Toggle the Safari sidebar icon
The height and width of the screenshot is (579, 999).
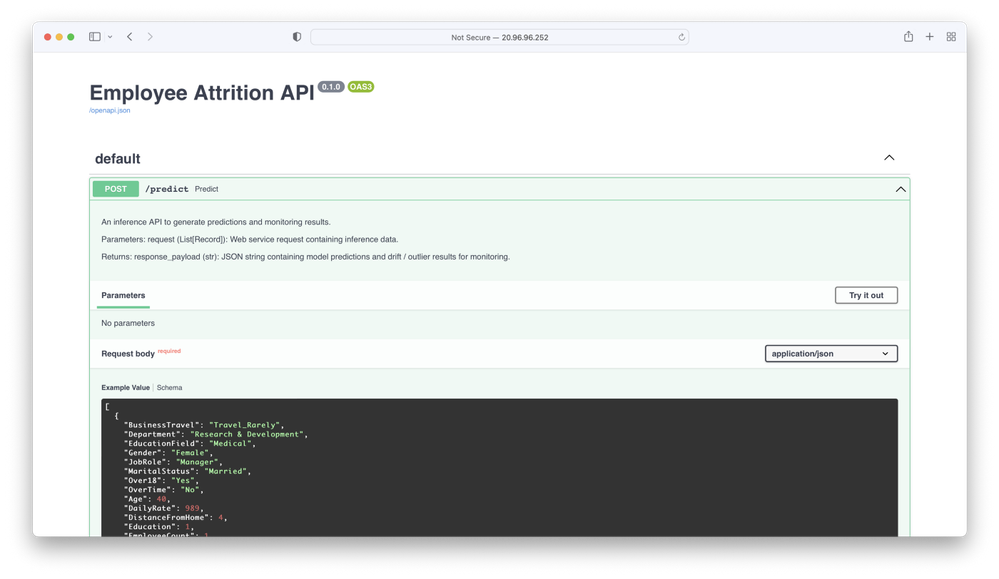[x=94, y=37]
